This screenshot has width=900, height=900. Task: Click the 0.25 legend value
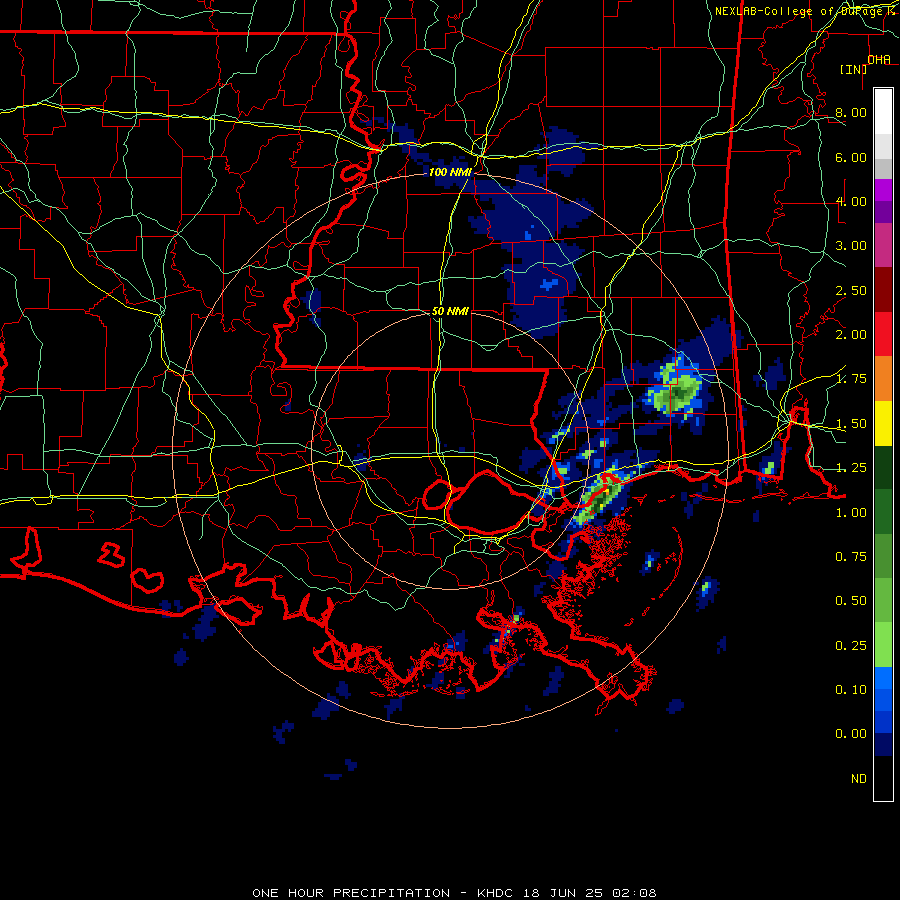[851, 646]
